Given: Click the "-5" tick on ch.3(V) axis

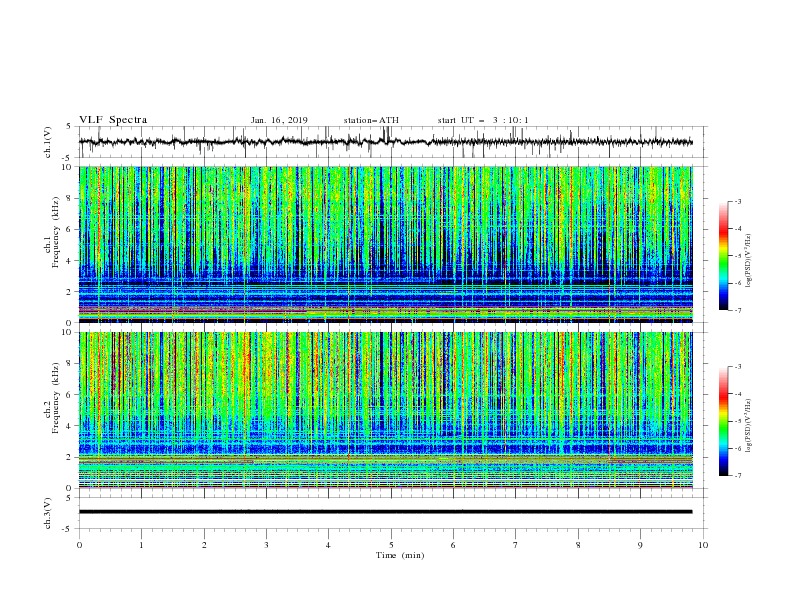Looking at the screenshot, I should point(68,529).
